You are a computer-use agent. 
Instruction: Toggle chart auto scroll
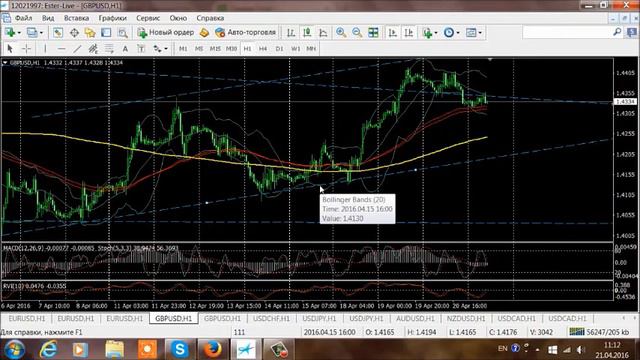[393, 33]
